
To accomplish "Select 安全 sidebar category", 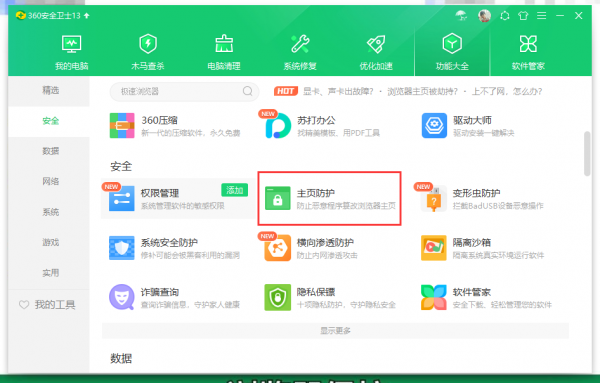I will (50, 121).
